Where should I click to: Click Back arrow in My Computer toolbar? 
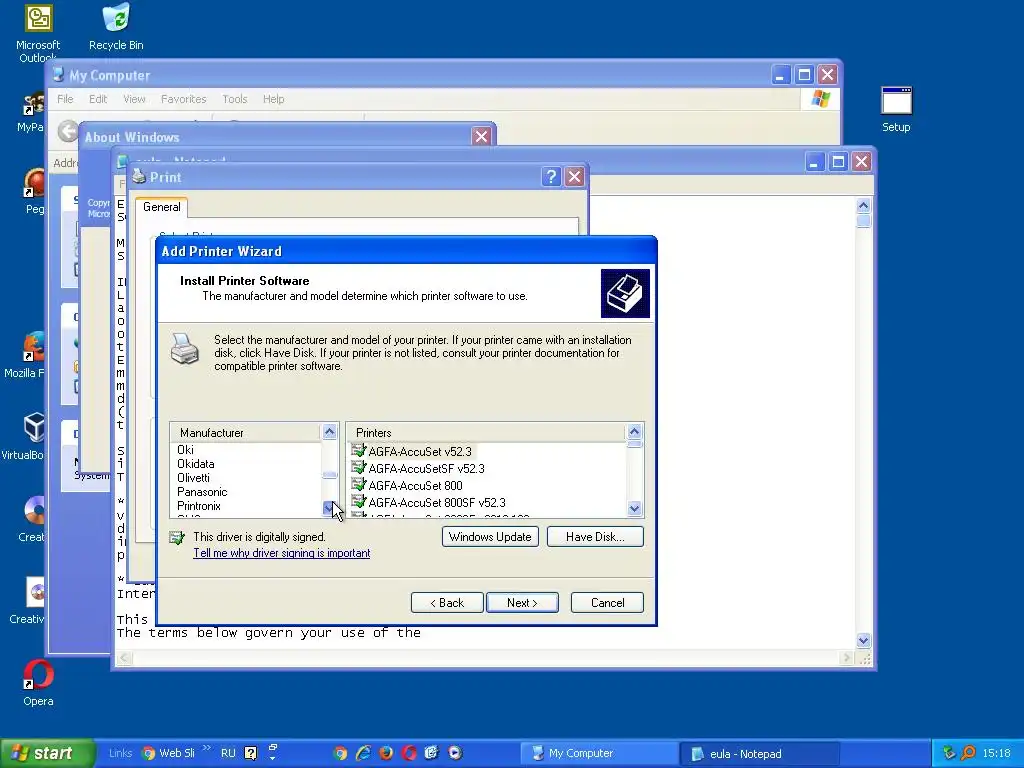[x=68, y=131]
